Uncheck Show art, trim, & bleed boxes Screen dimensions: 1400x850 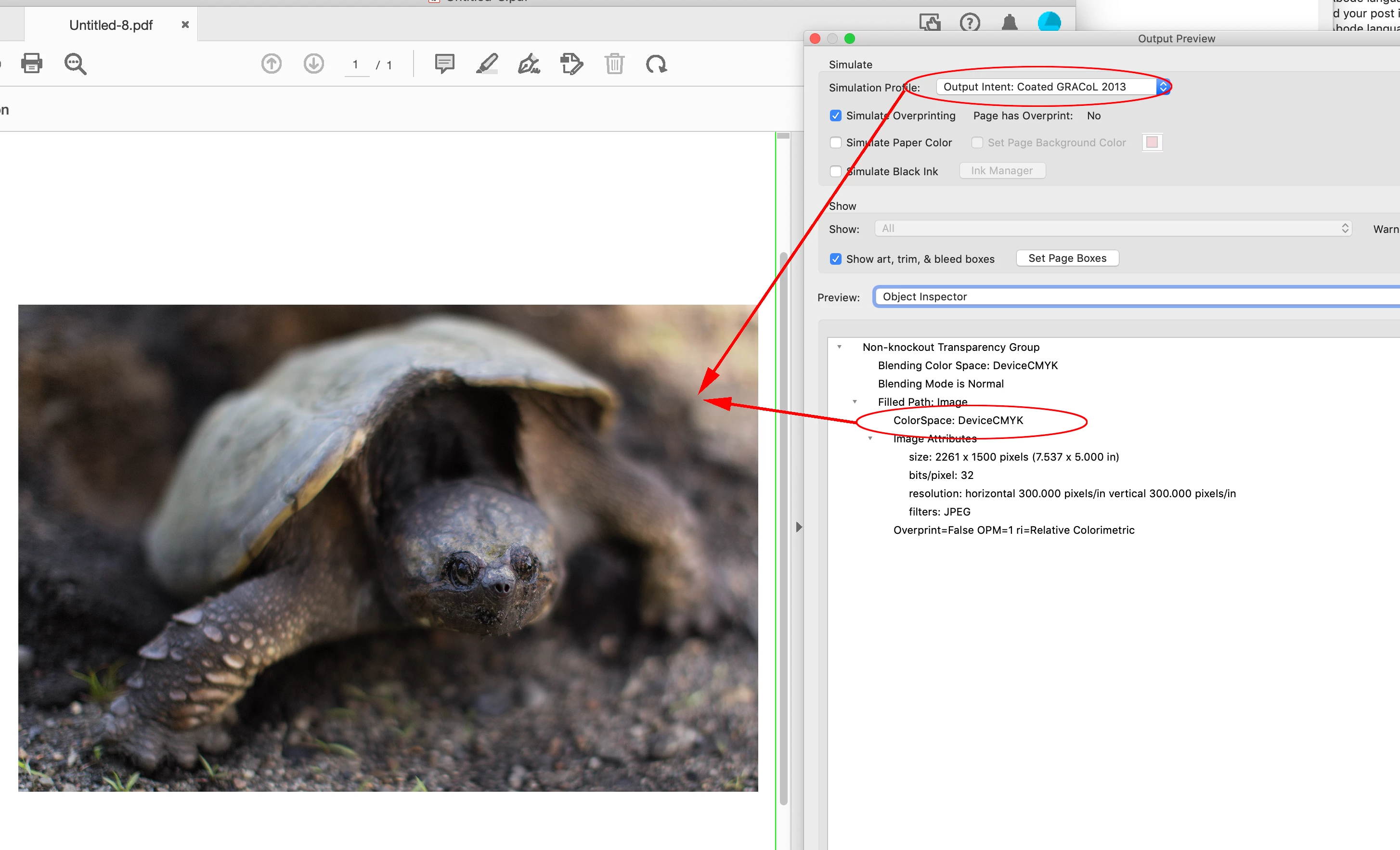coord(835,259)
